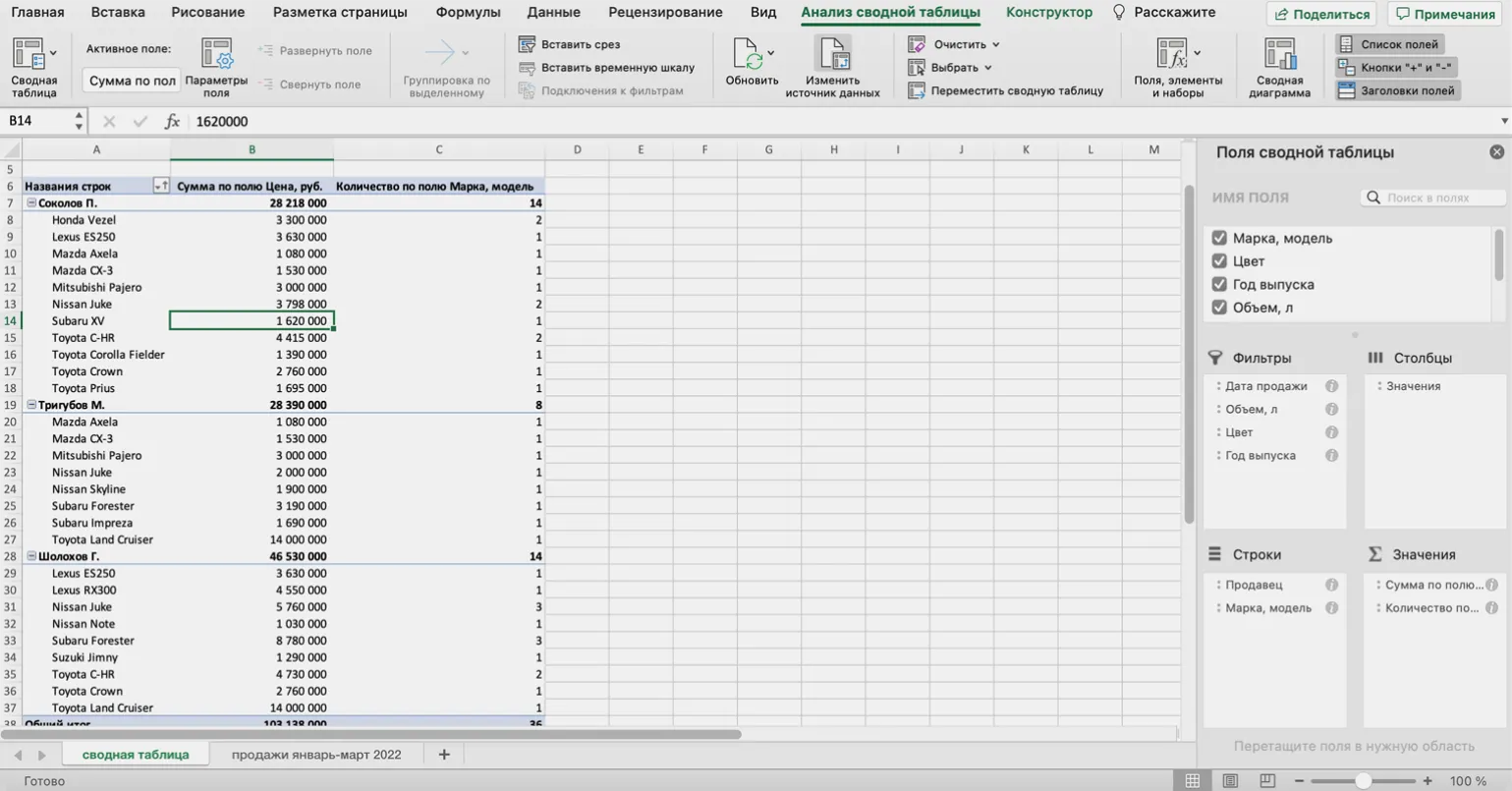Open Параметры поля settings
The height and width of the screenshot is (791, 1512).
click(x=216, y=56)
